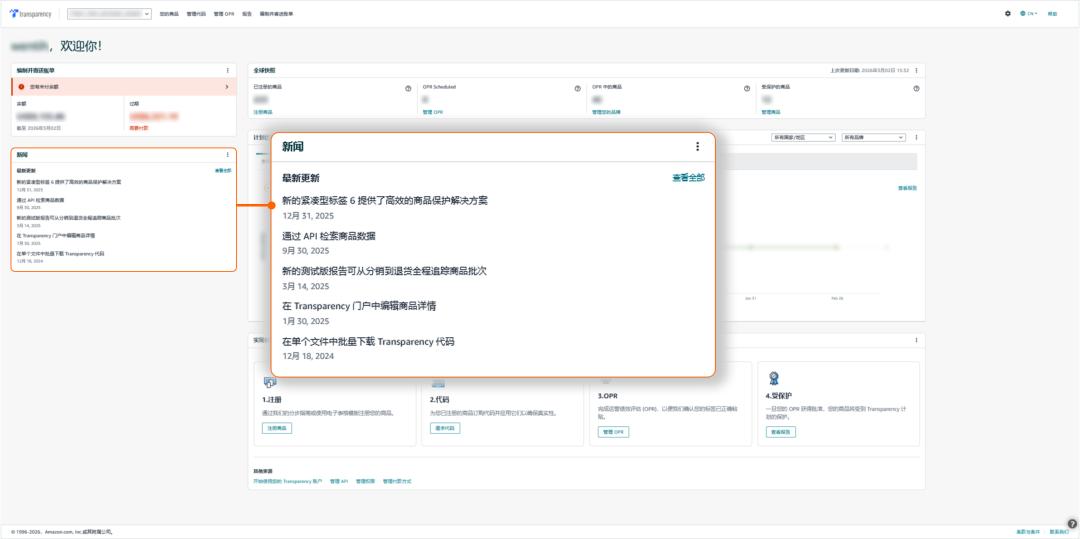
Task: Open 管理代码 in top navigation
Action: click(196, 14)
